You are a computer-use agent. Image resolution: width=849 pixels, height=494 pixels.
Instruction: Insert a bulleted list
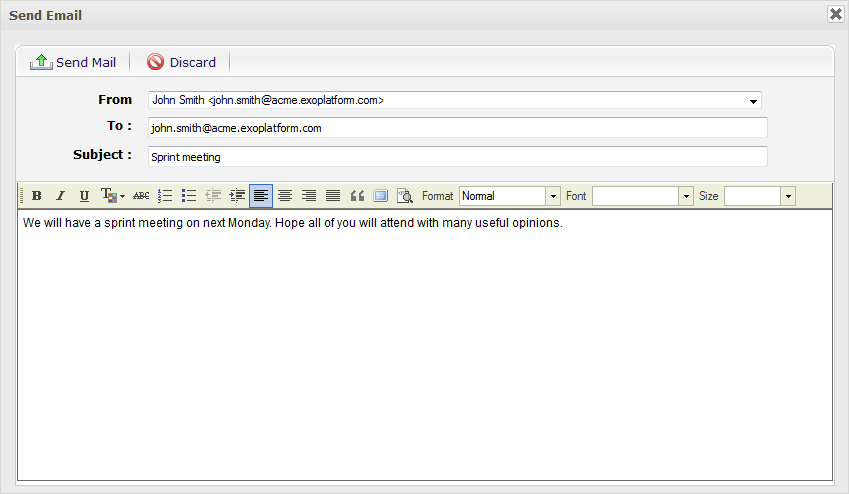(189, 196)
